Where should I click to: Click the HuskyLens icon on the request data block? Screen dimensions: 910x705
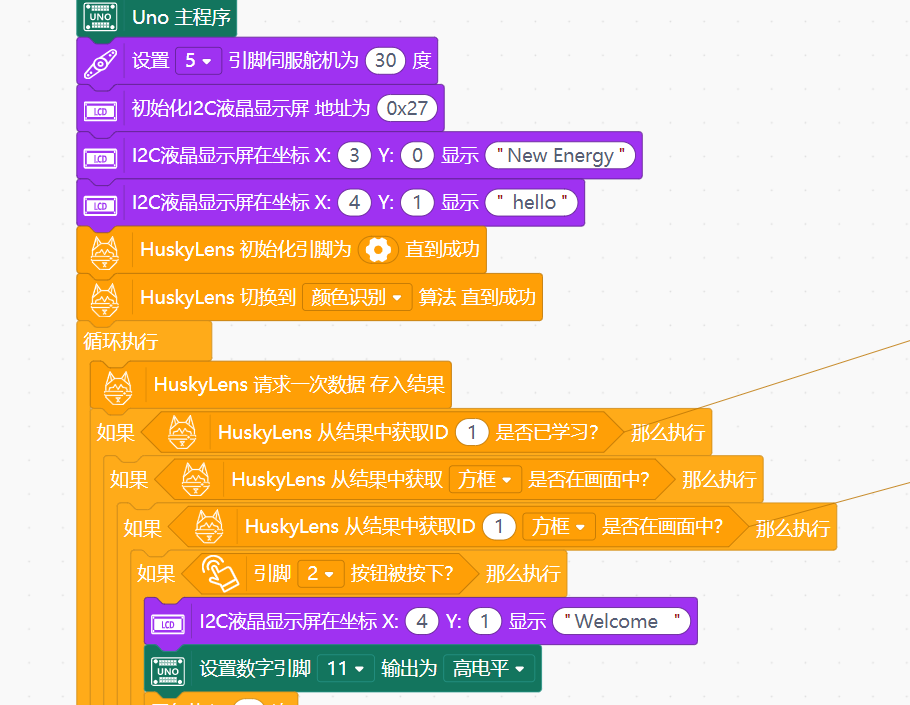(119, 385)
